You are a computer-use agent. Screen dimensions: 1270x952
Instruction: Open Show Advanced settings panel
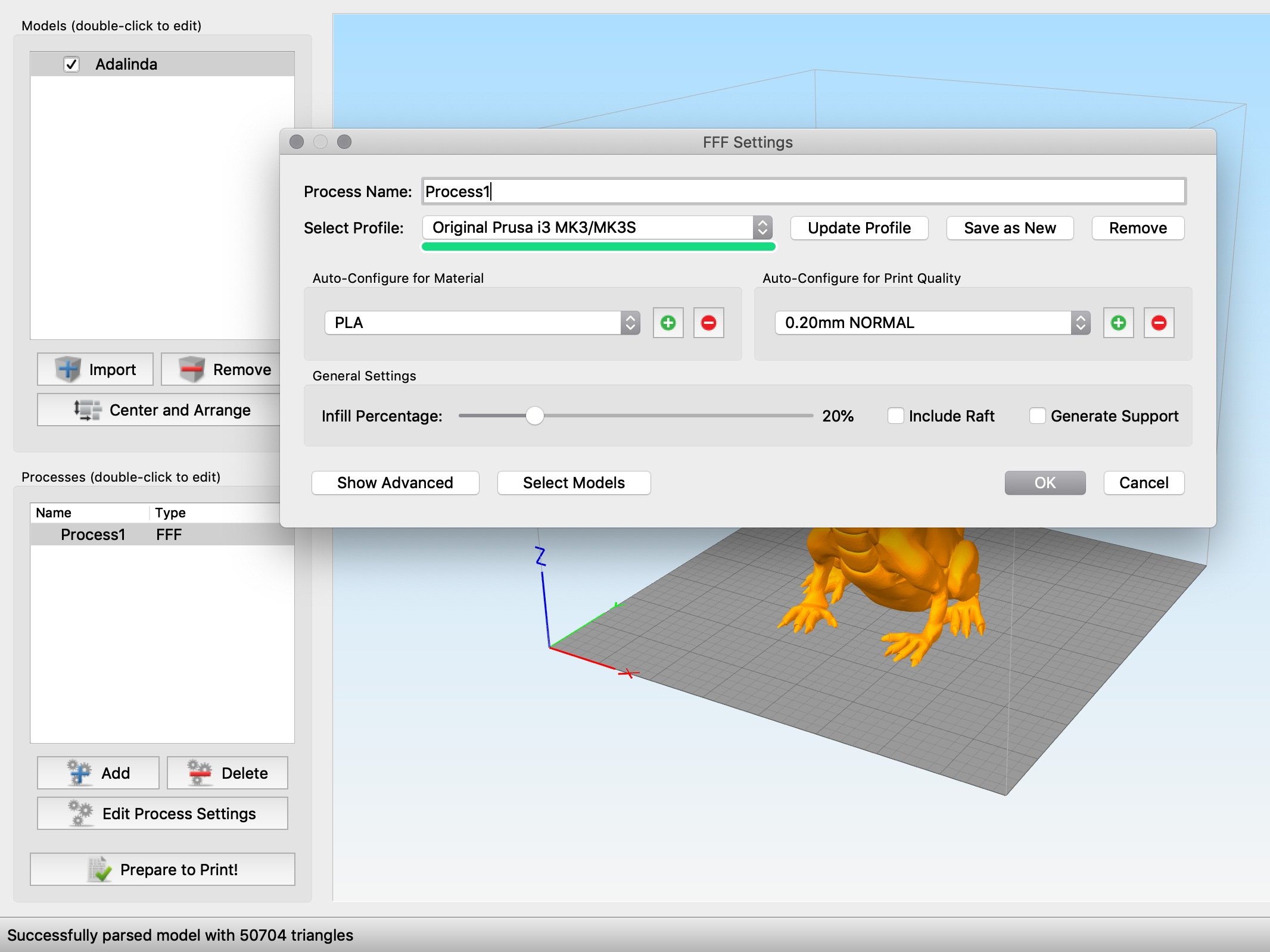393,482
